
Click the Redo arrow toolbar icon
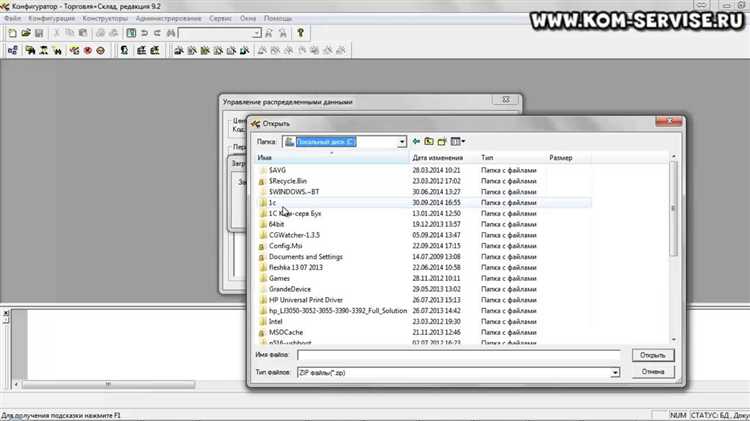tap(157, 33)
